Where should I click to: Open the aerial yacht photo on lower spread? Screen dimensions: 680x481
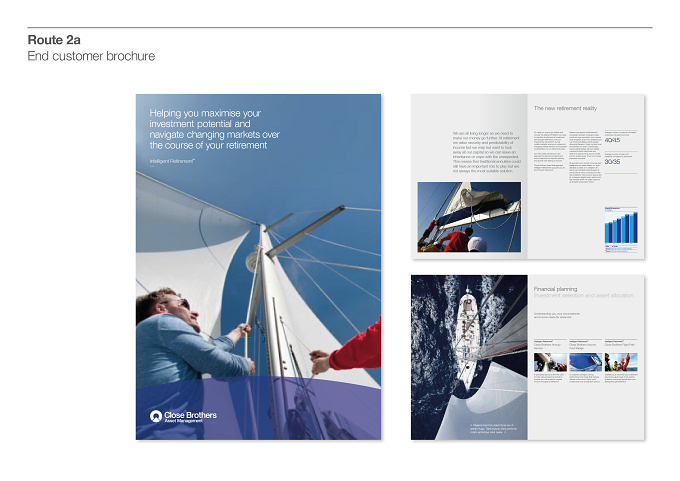[469, 358]
